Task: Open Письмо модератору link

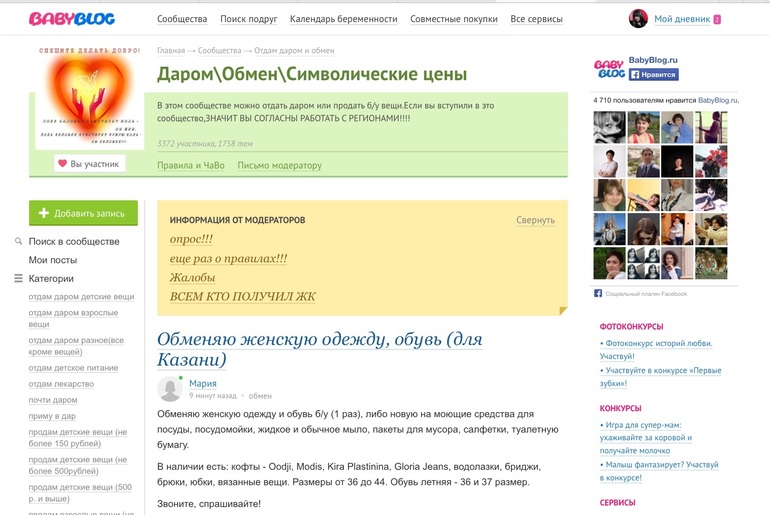Action: click(x=279, y=165)
